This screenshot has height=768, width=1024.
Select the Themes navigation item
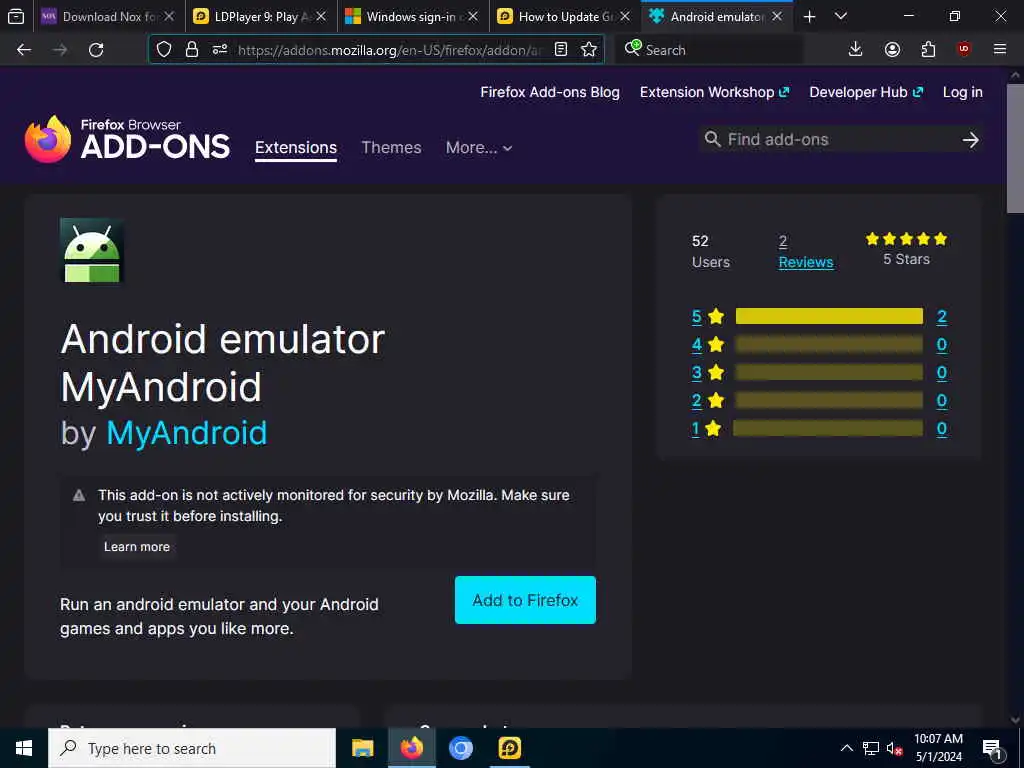391,148
